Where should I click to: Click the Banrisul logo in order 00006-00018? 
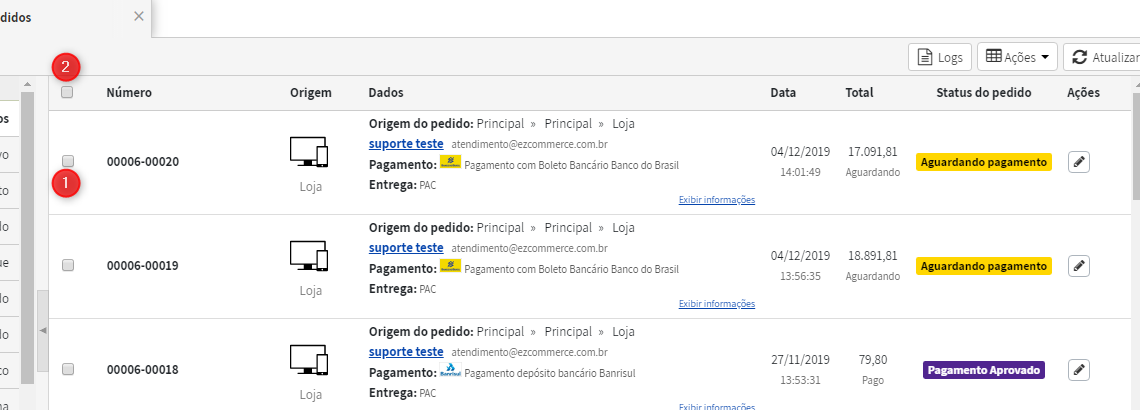coord(451,371)
